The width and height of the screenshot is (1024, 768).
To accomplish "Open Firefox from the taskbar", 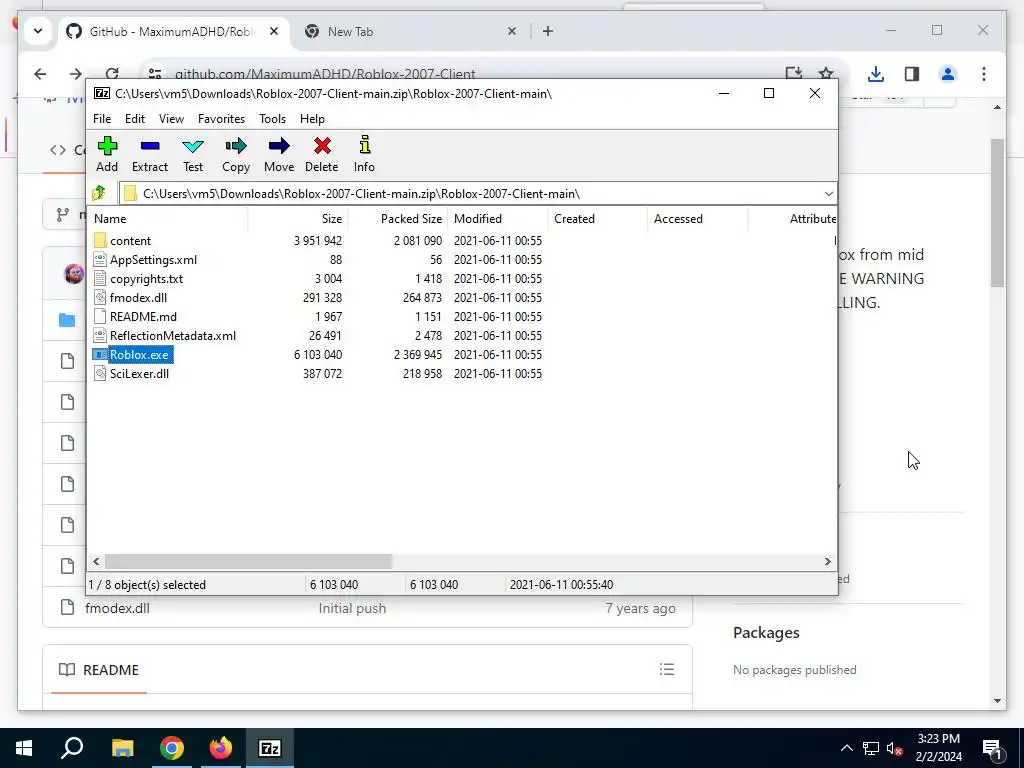I will [221, 748].
